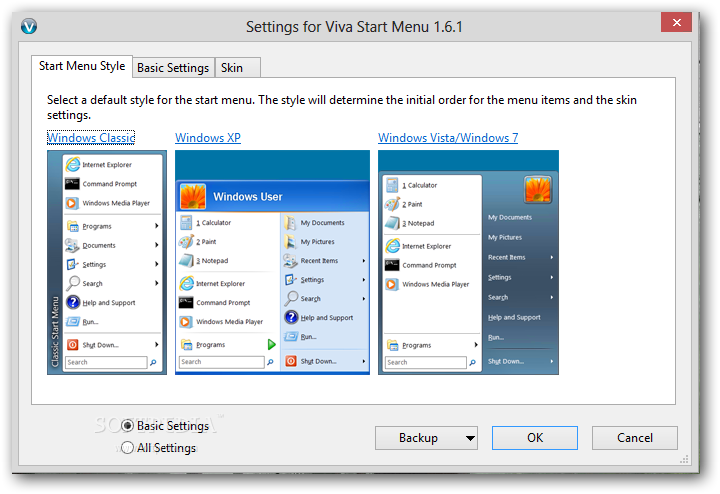Click the Viva Start Menu title bar icon

29,26
